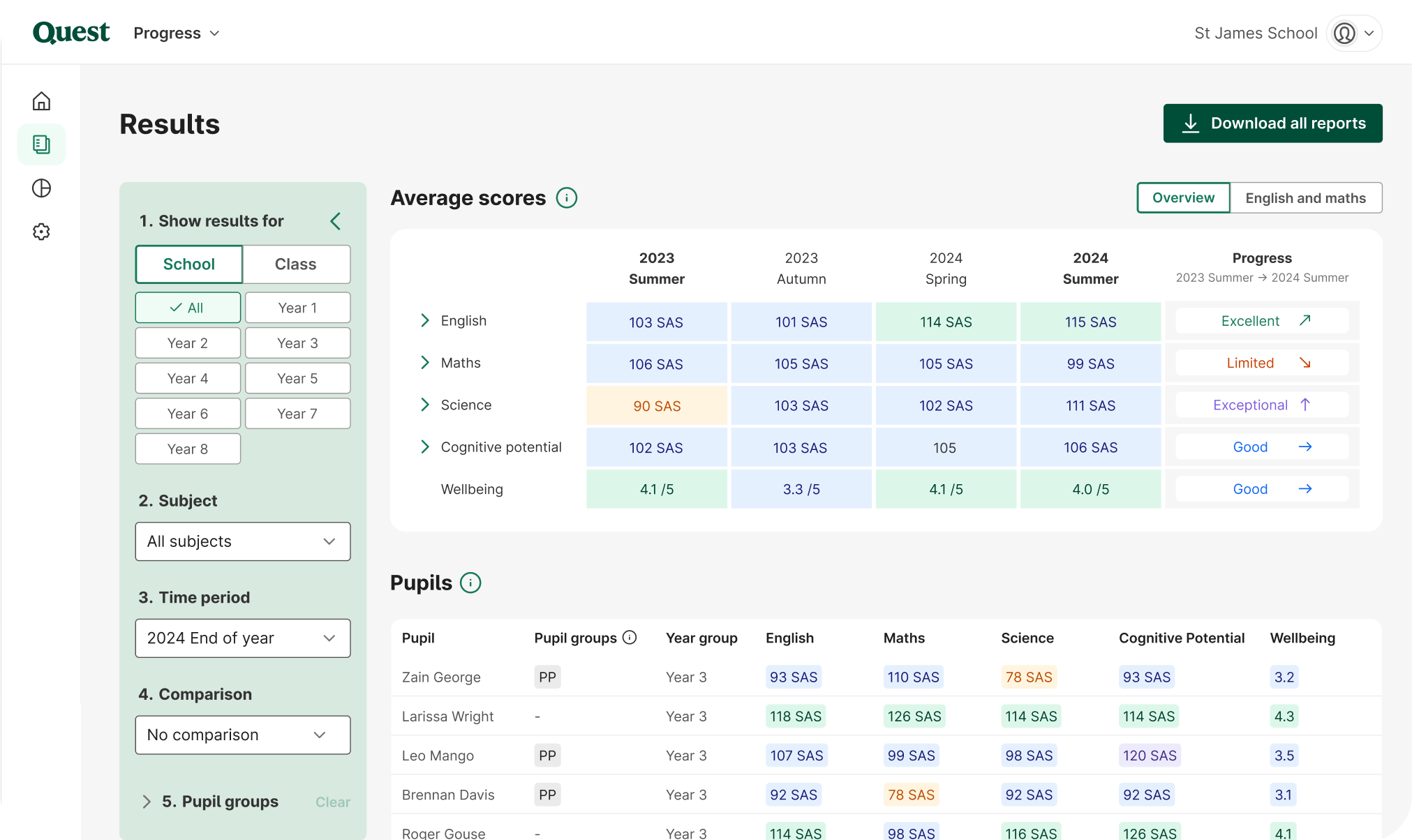Switch results view to Class tab
Image resolution: width=1412 pixels, height=840 pixels.
pos(296,264)
